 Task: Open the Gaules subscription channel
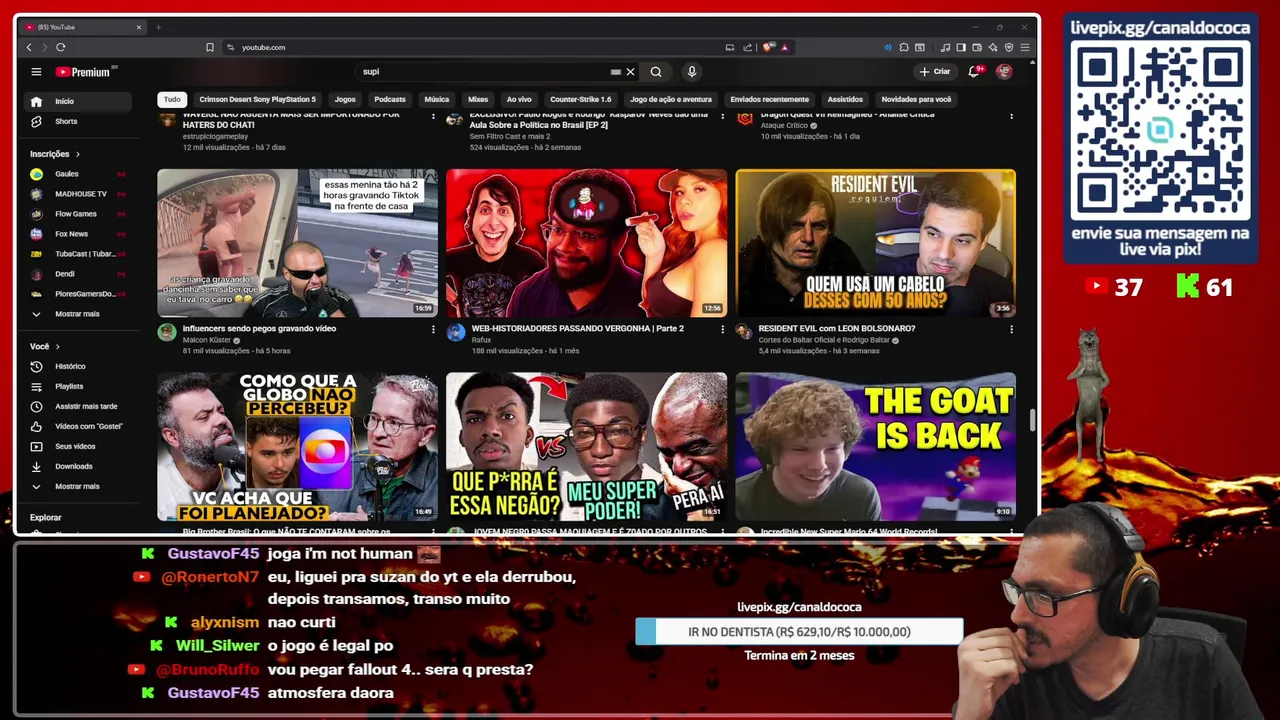[78, 174]
